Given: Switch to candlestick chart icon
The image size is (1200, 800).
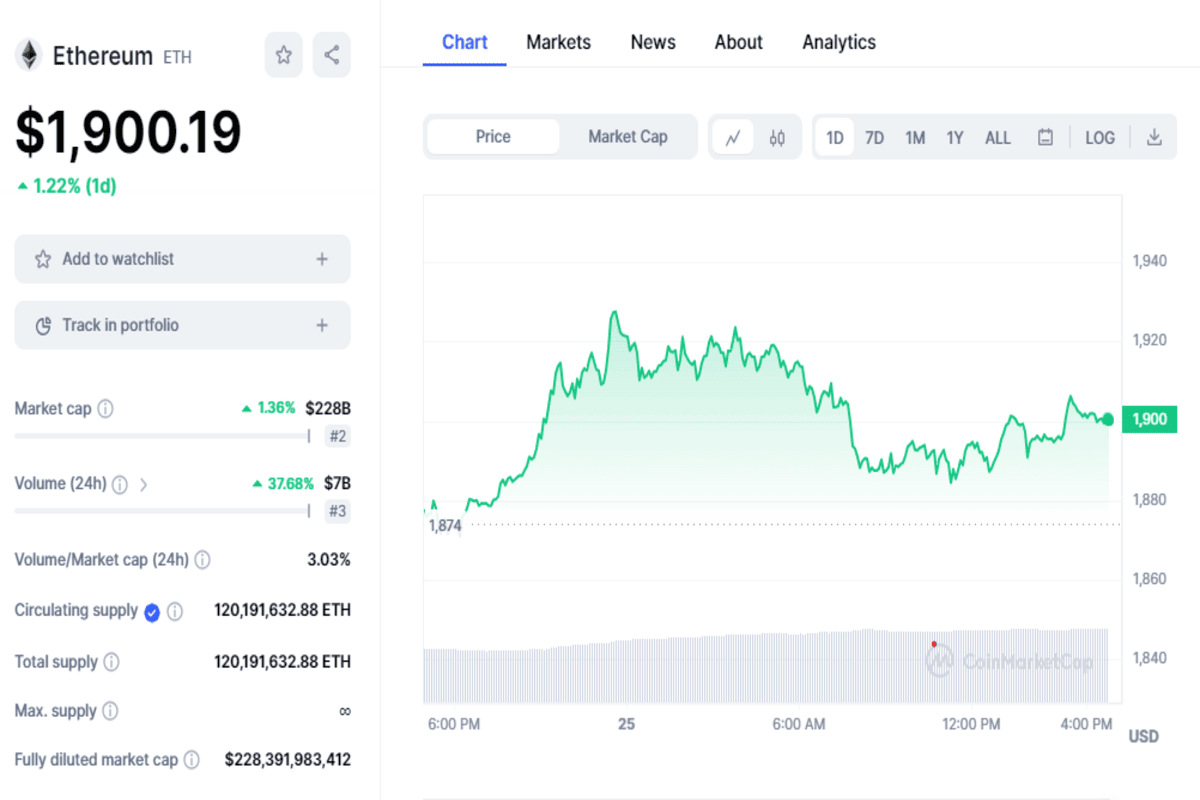Looking at the screenshot, I should (x=777, y=138).
